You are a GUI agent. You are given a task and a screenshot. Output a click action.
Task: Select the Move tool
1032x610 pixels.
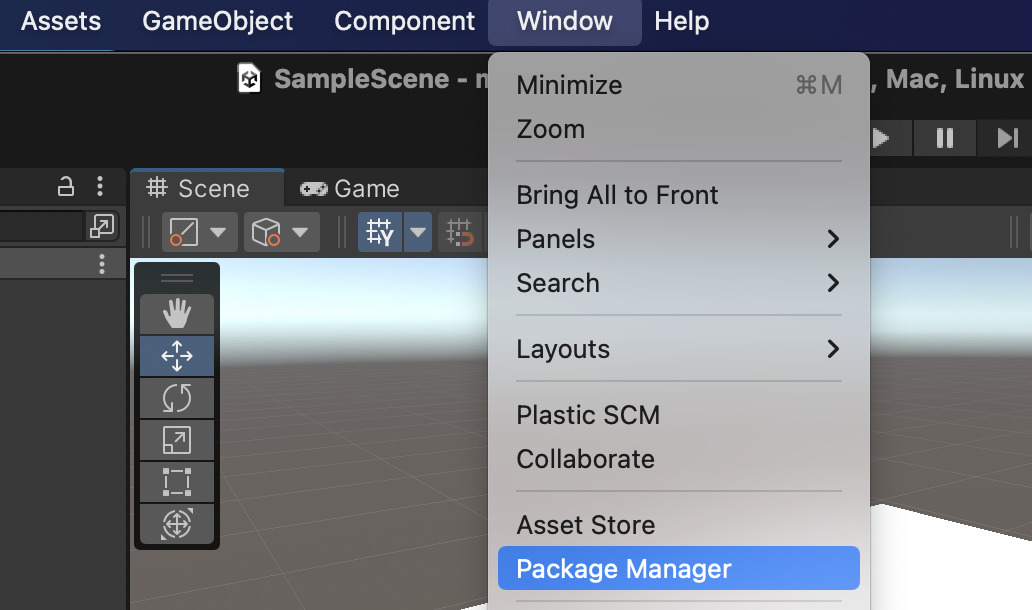(x=176, y=356)
